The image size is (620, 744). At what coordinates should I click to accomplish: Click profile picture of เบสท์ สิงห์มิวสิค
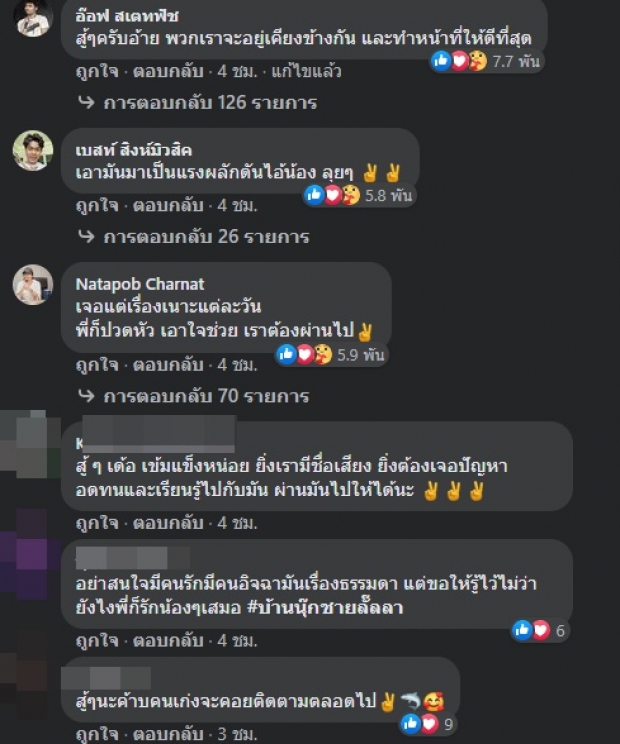(33, 150)
